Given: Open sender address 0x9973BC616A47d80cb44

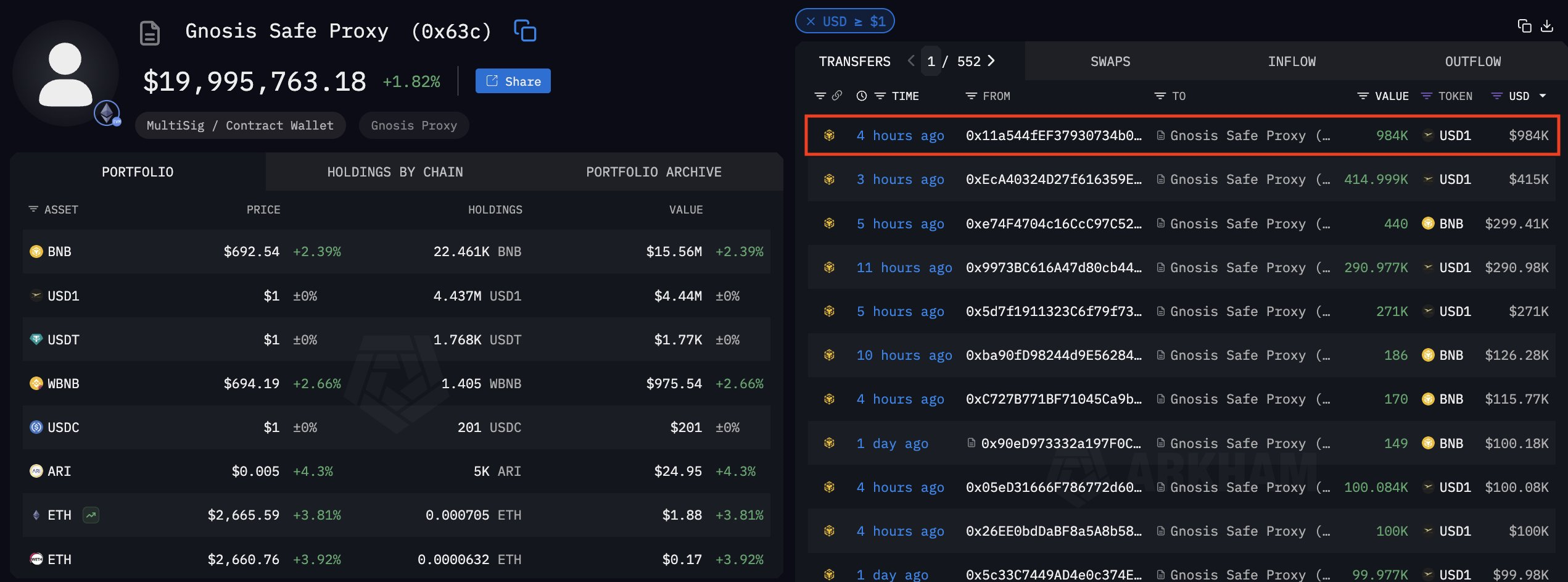Looking at the screenshot, I should (x=1054, y=267).
